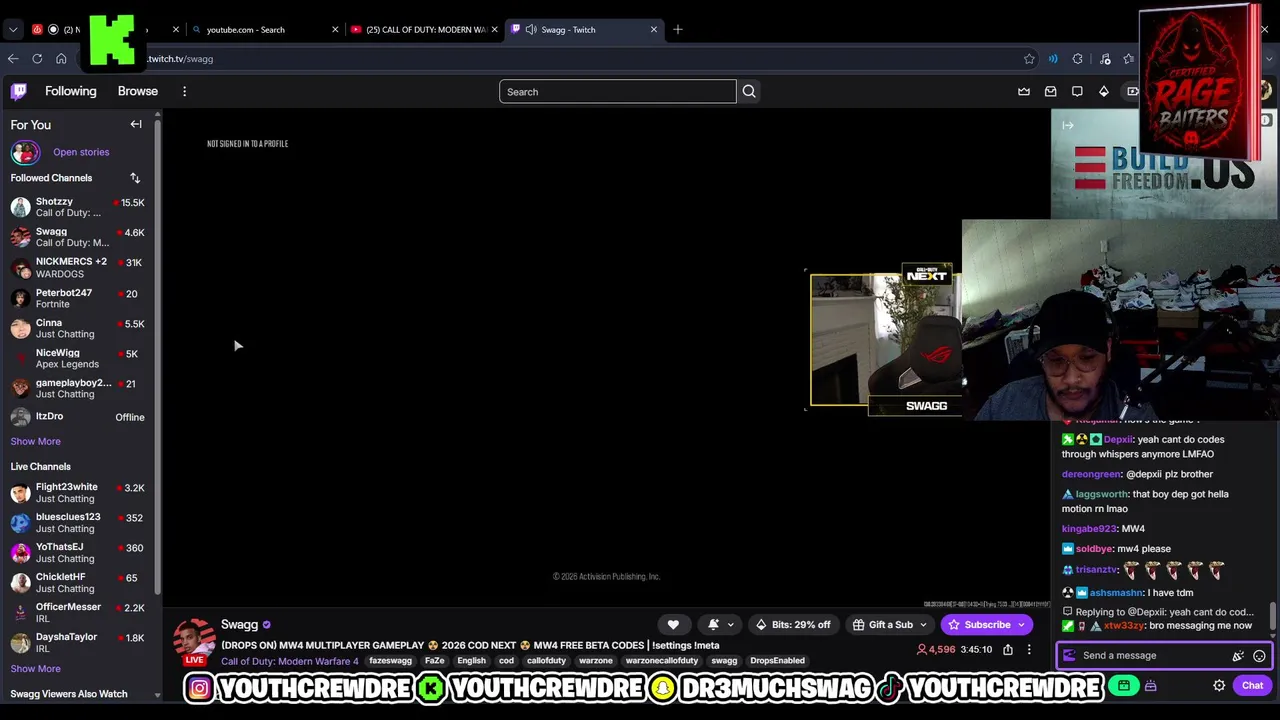Show more followed channels

36,441
